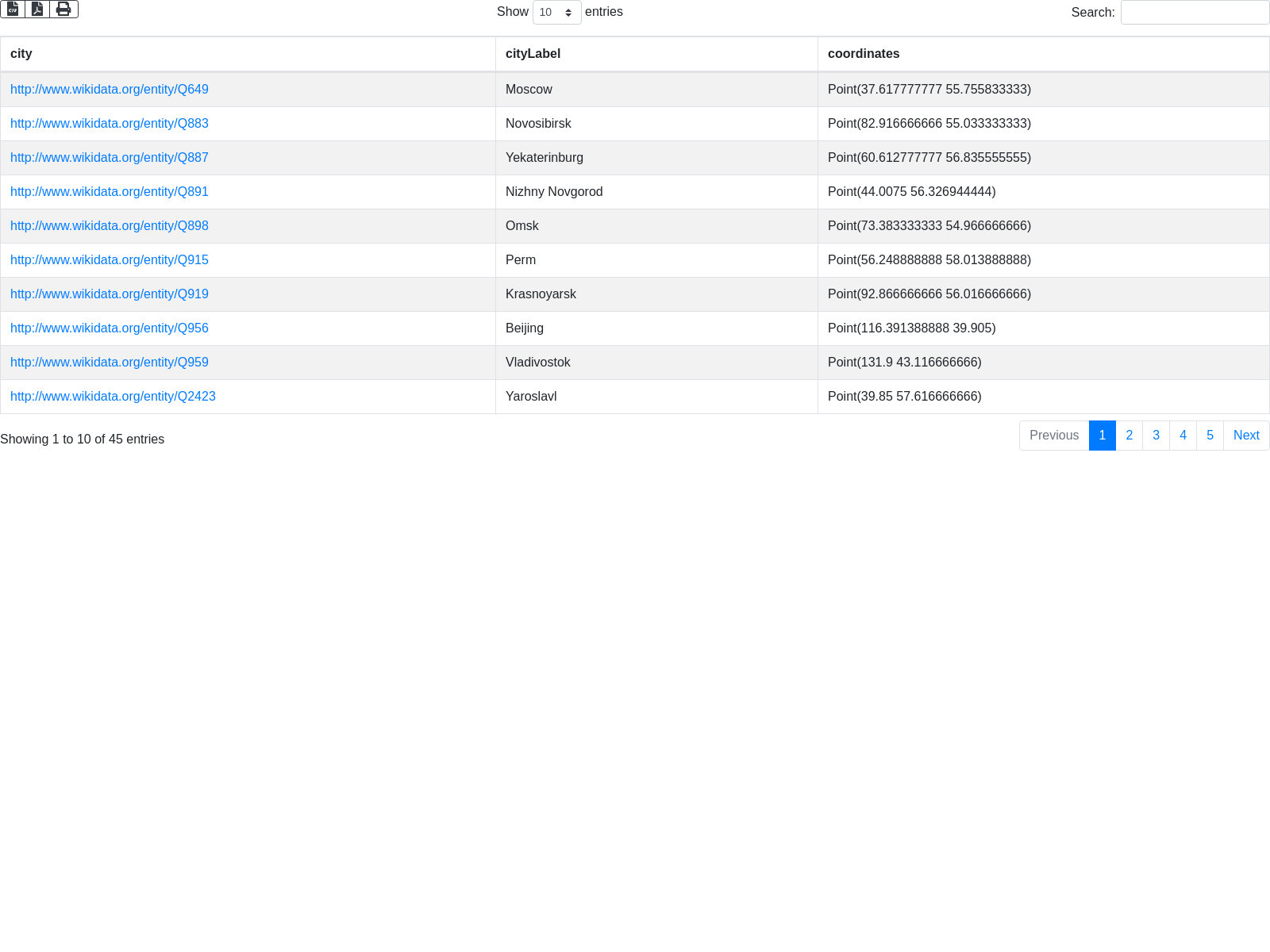Screen dimensions: 1270x952
Task: Open the Q956 Beijing entity link
Action: point(110,328)
